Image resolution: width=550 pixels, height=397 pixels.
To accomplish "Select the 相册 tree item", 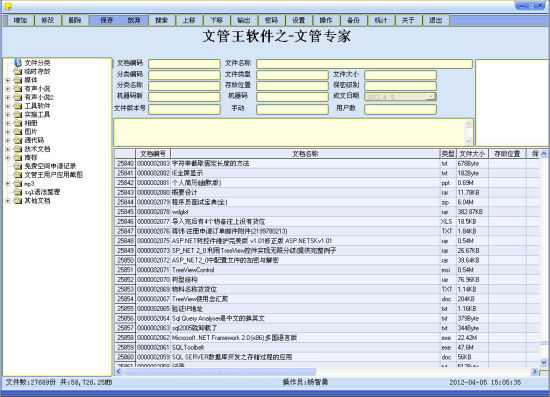I will pos(31,123).
